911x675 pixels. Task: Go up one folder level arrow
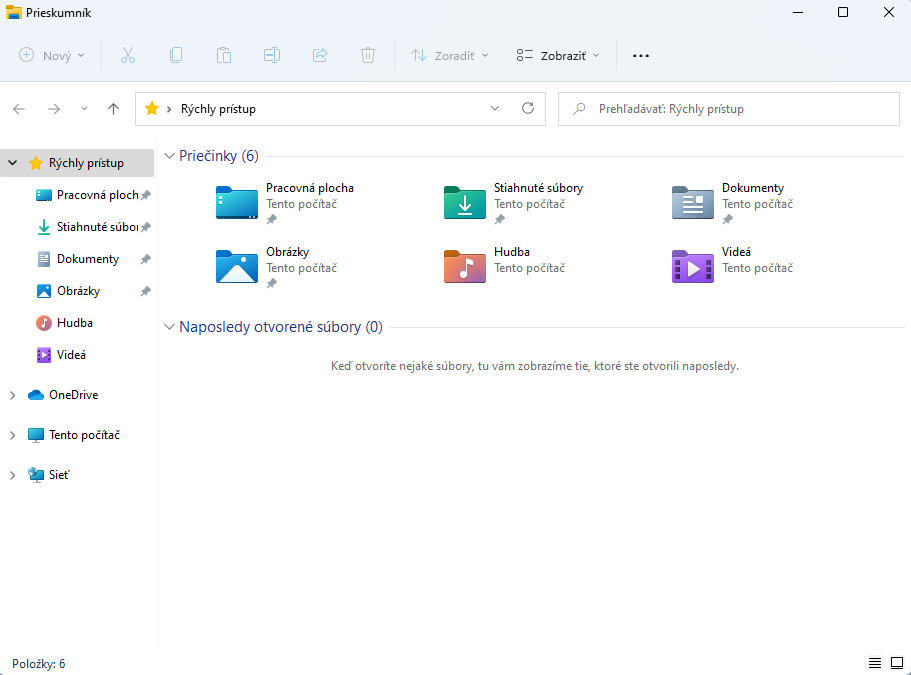click(x=113, y=109)
